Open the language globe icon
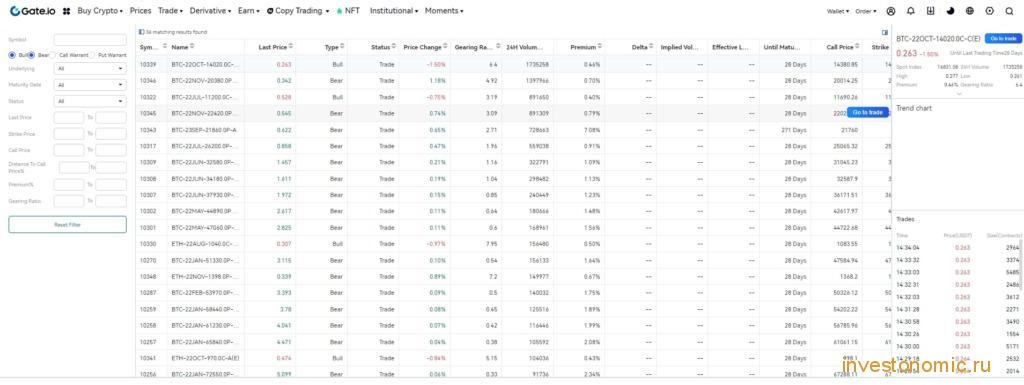Viewport: 1024px width, 385px height. coord(970,11)
